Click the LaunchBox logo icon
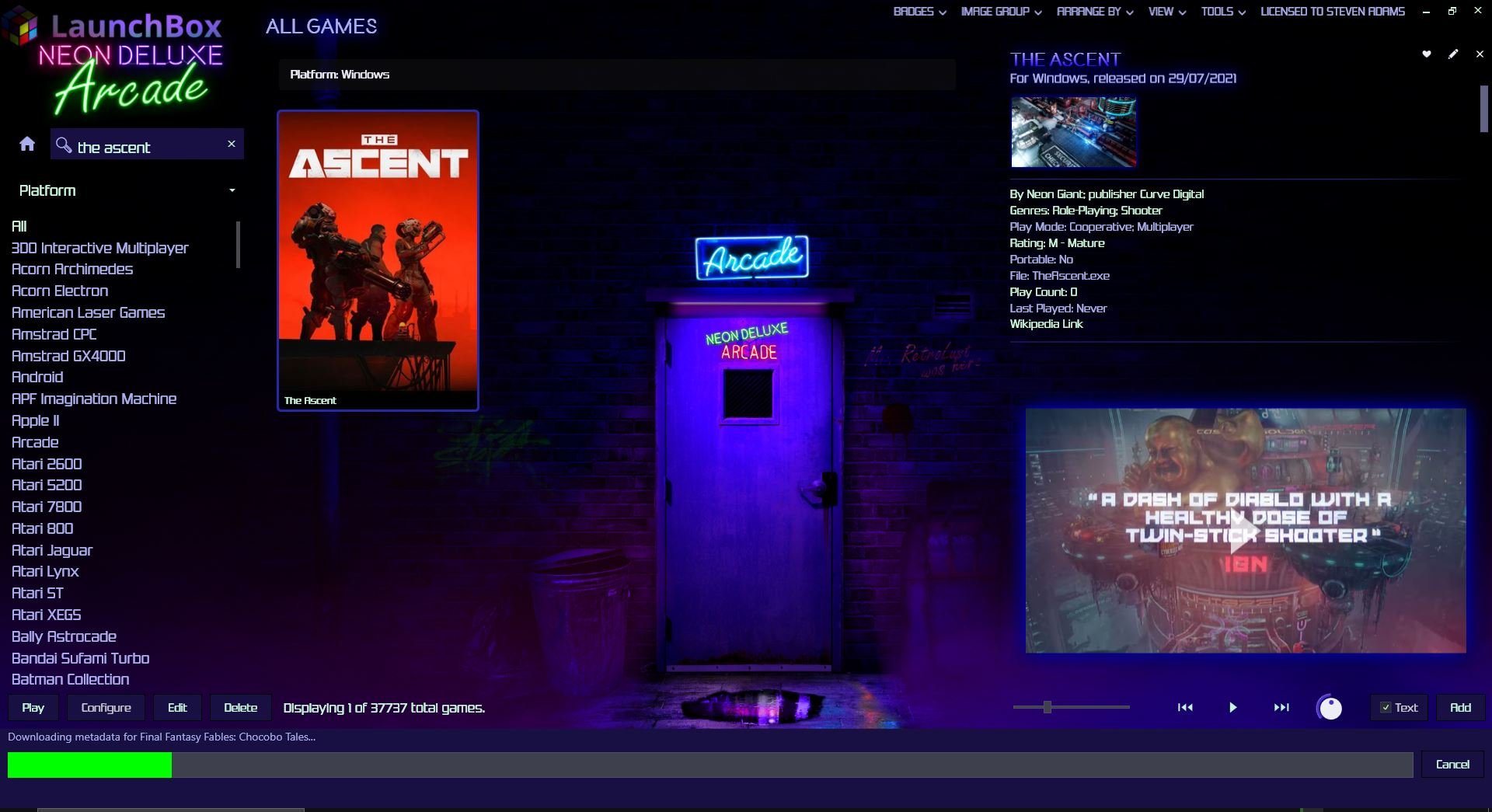This screenshot has width=1492, height=812. click(21, 27)
